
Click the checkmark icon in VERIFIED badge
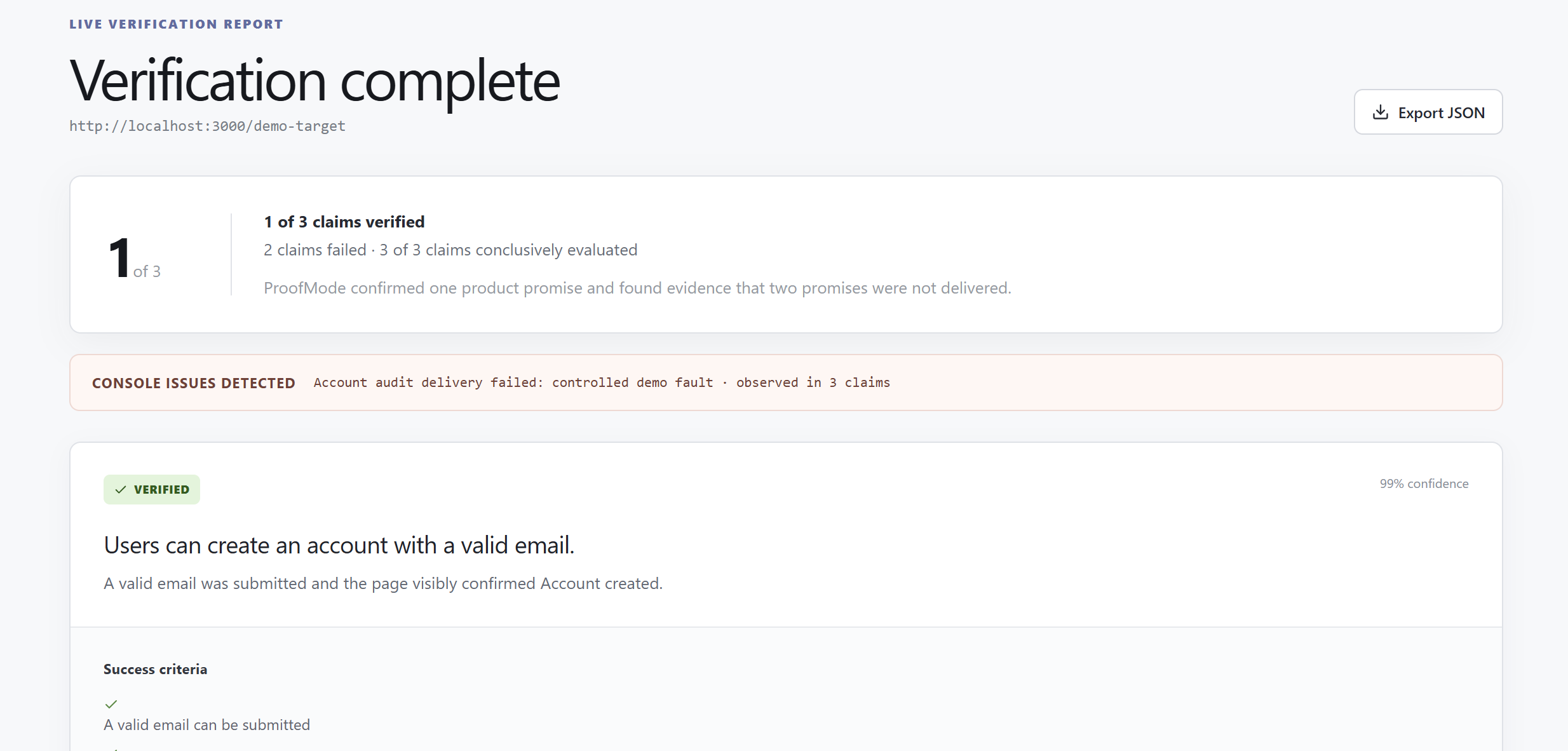click(x=121, y=490)
